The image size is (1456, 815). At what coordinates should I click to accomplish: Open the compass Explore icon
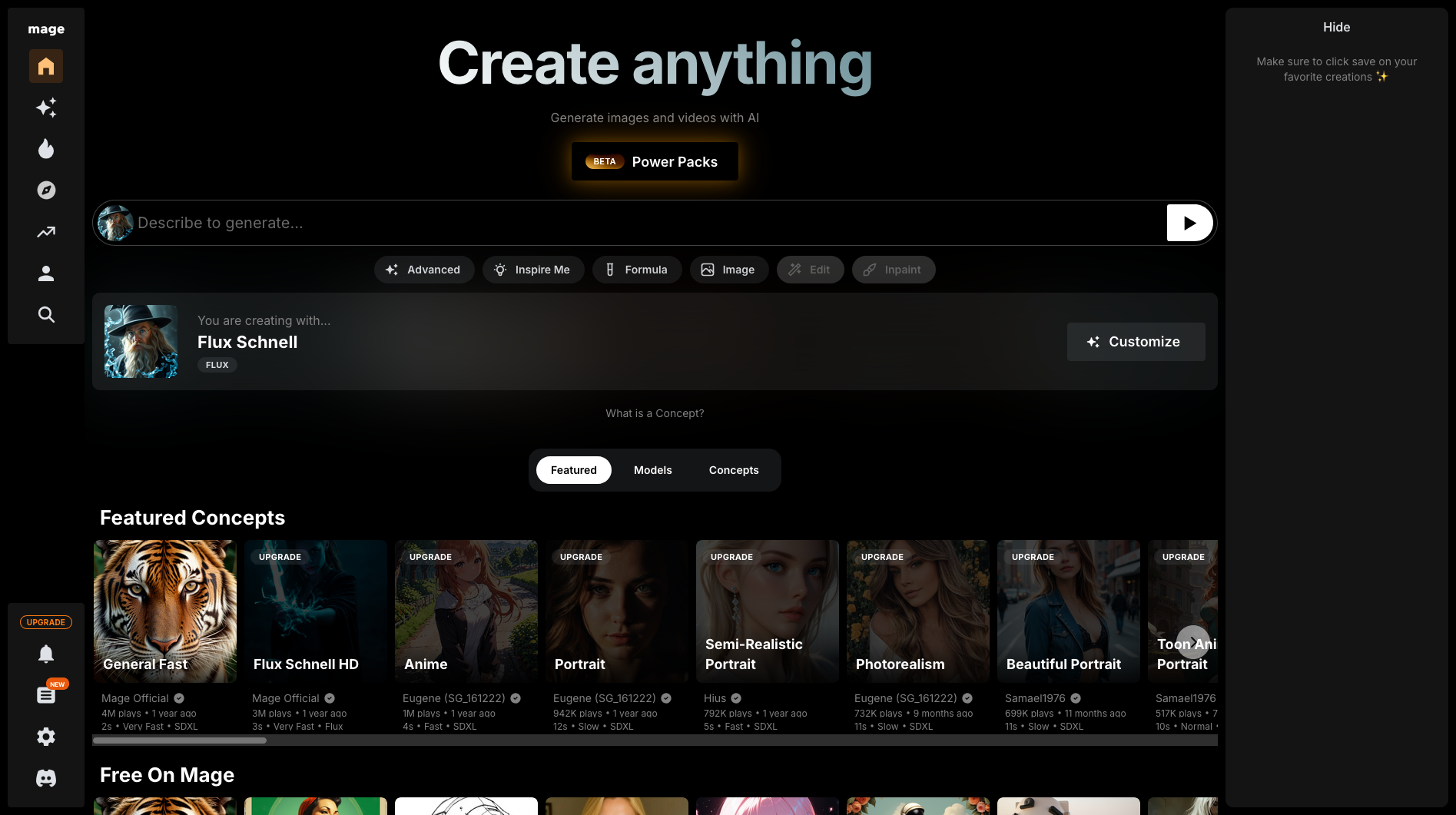(x=46, y=190)
